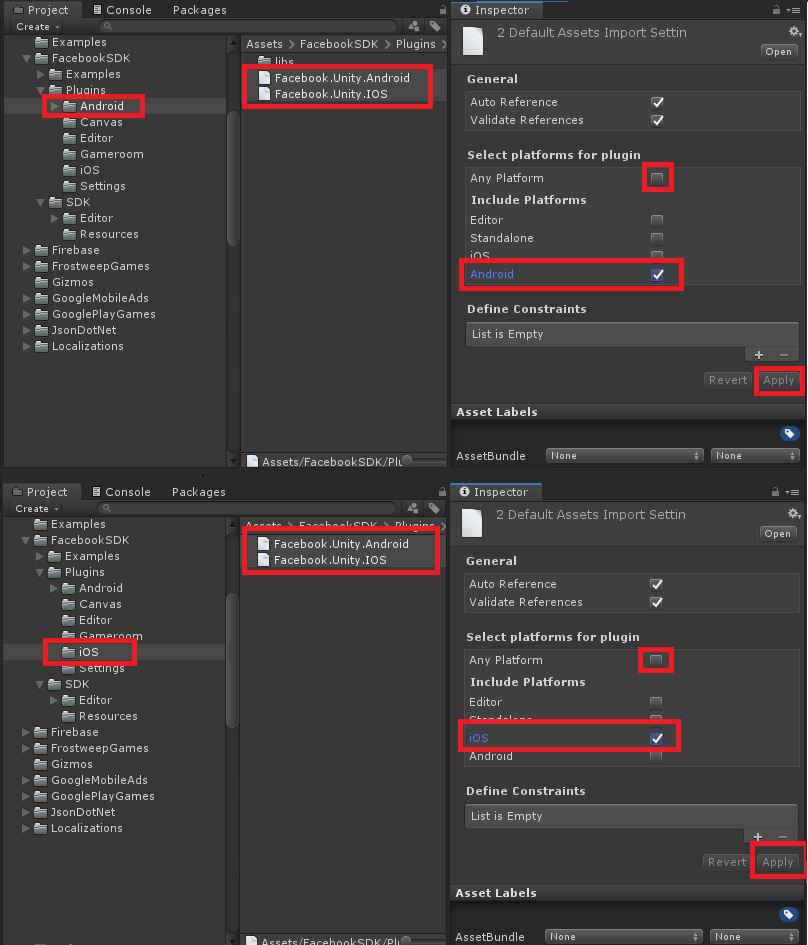The width and height of the screenshot is (808, 945).
Task: Click Apply in the lower Inspector
Action: (x=777, y=862)
